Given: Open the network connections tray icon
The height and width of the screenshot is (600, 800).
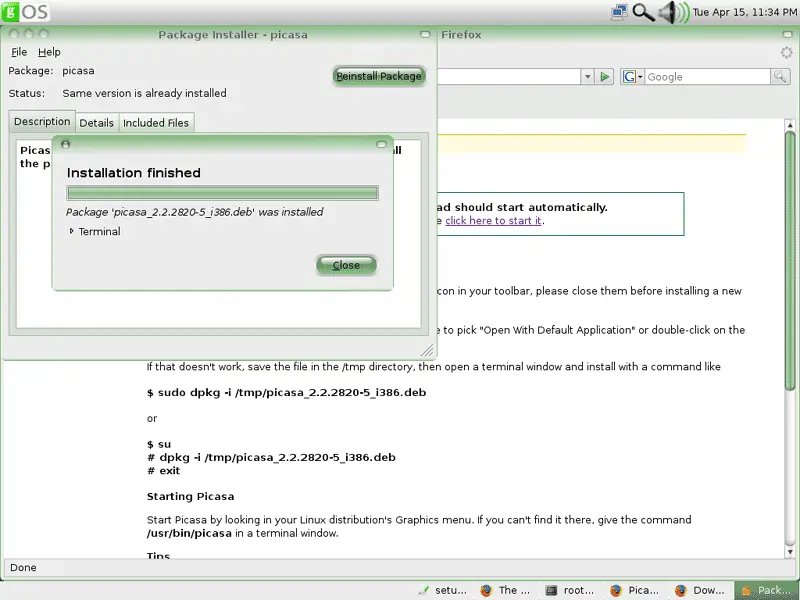Looking at the screenshot, I should [x=619, y=12].
